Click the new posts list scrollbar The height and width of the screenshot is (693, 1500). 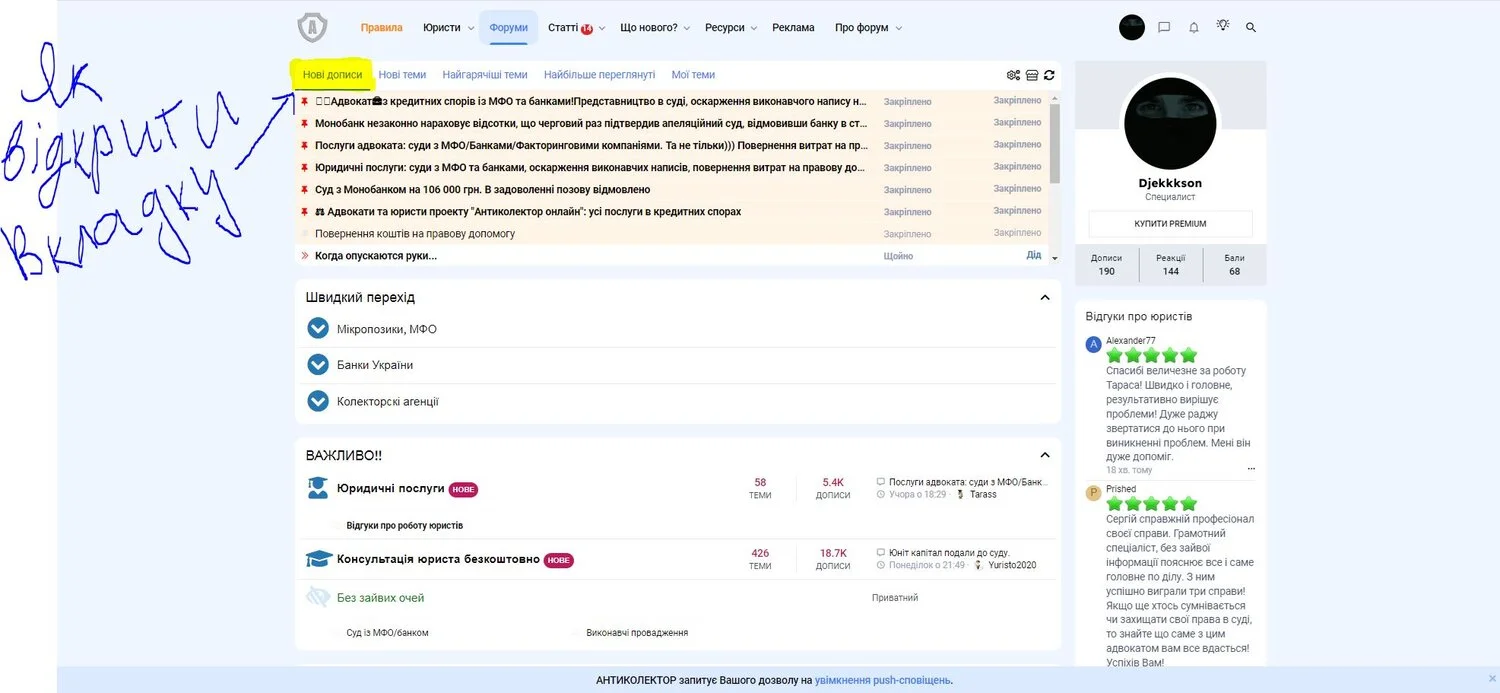tap(1054, 140)
